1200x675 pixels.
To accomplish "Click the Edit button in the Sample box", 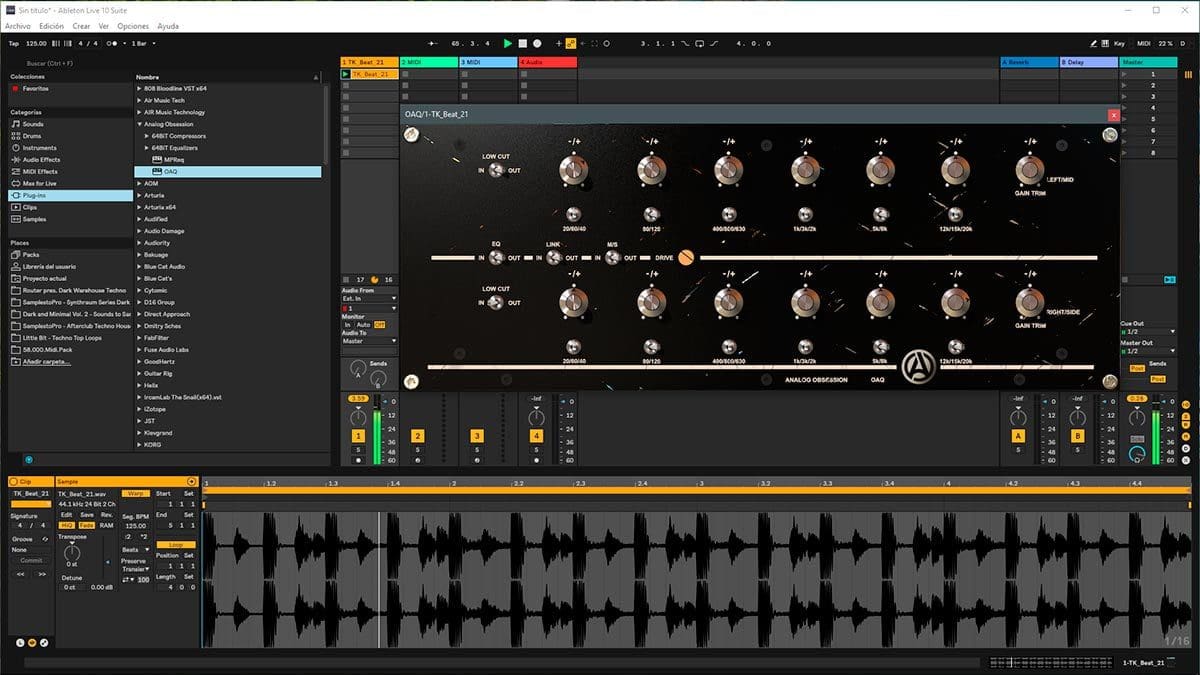I will pos(66,515).
